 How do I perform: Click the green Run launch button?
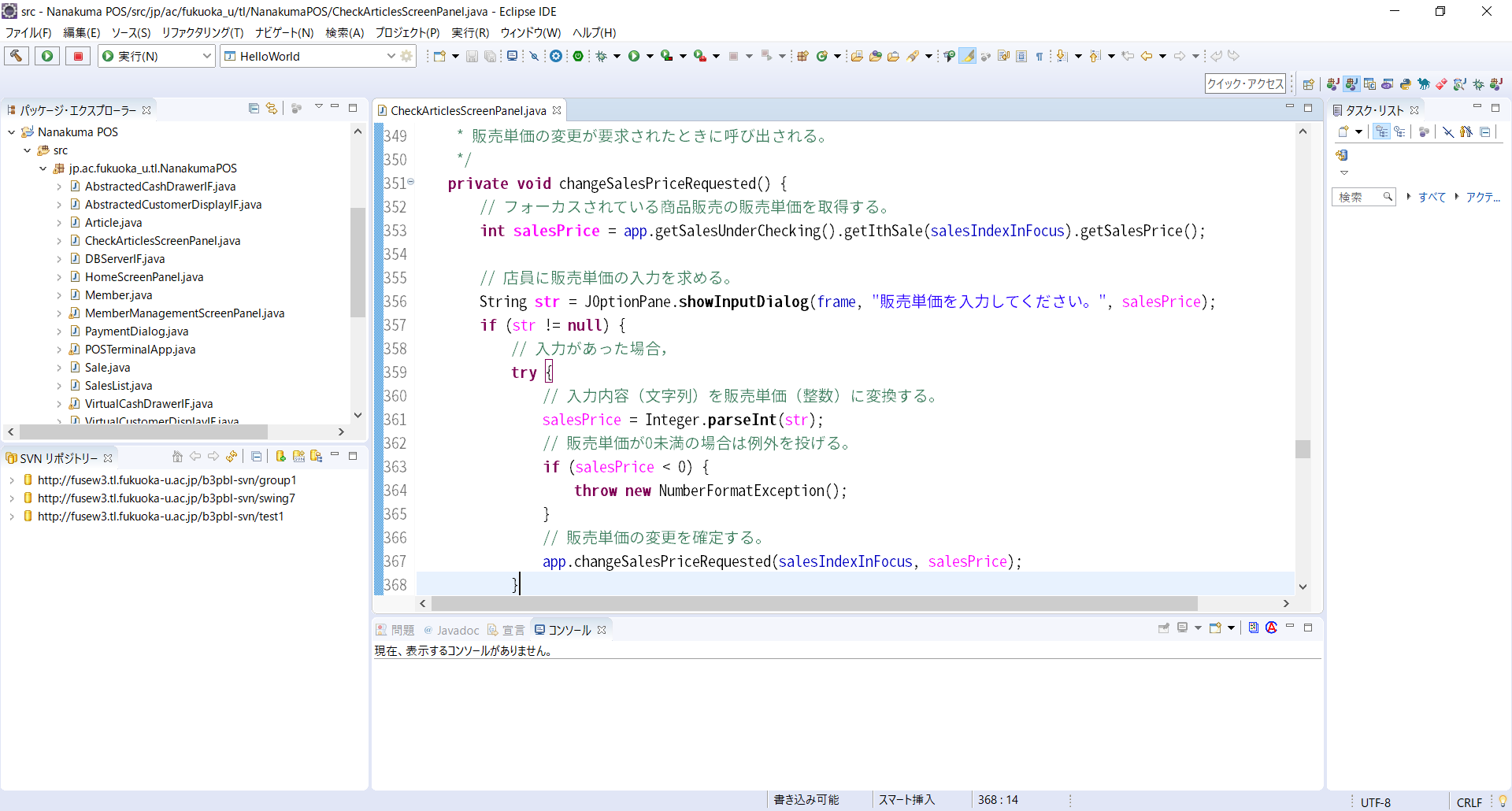coord(47,56)
